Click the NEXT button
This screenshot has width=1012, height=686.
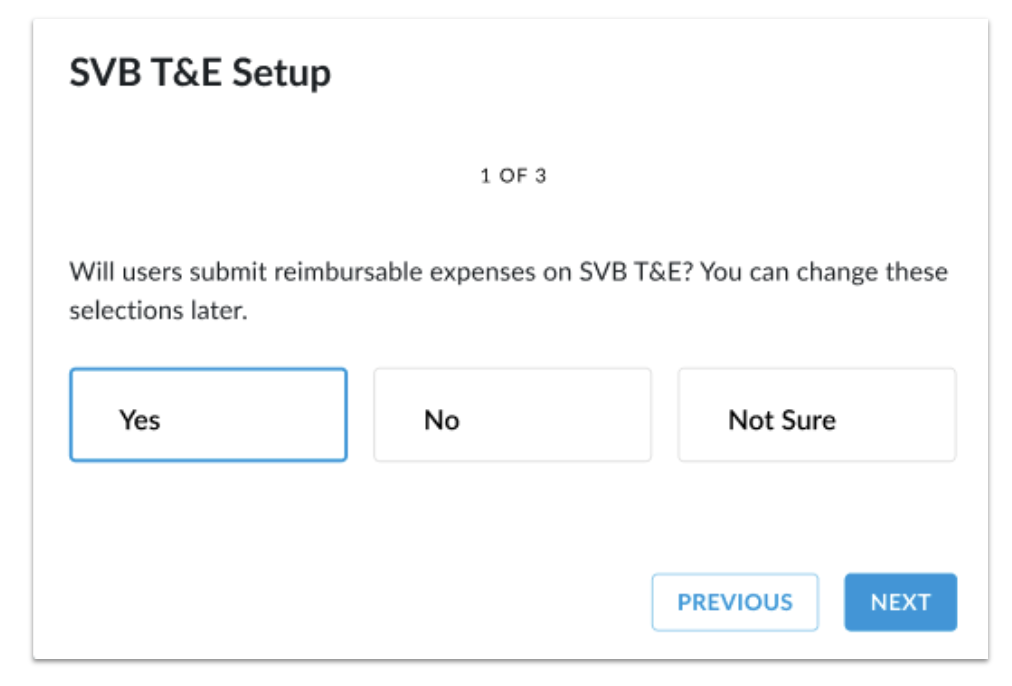(x=900, y=602)
